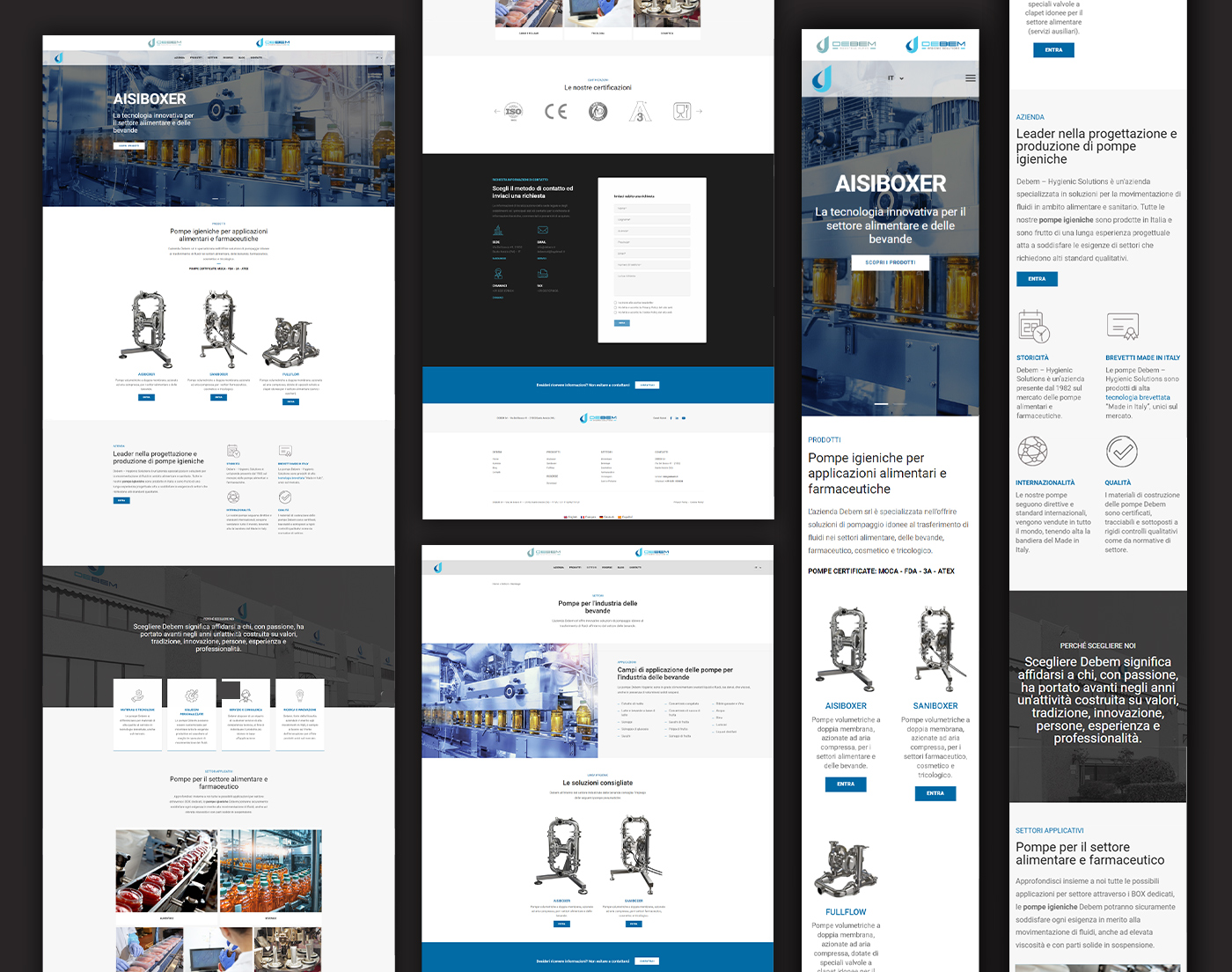Check the Cookie Policy acceptance checkbox
Screen dimensions: 1232x972
615,312
